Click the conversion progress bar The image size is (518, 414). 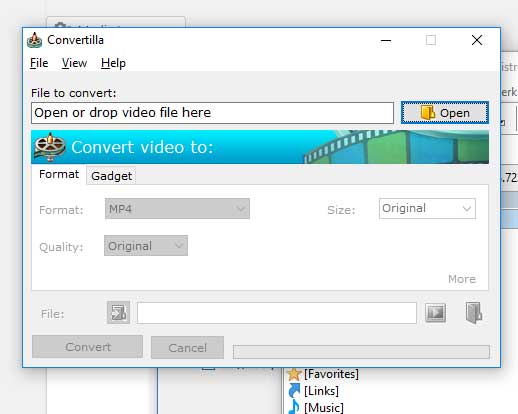click(361, 352)
